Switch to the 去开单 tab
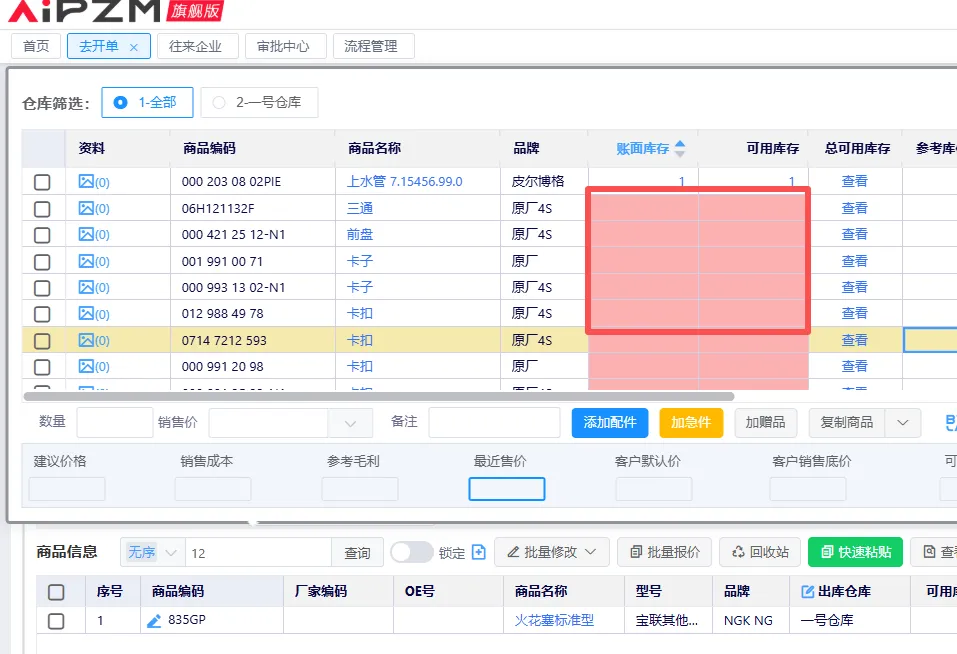The height and width of the screenshot is (654, 957). [99, 46]
